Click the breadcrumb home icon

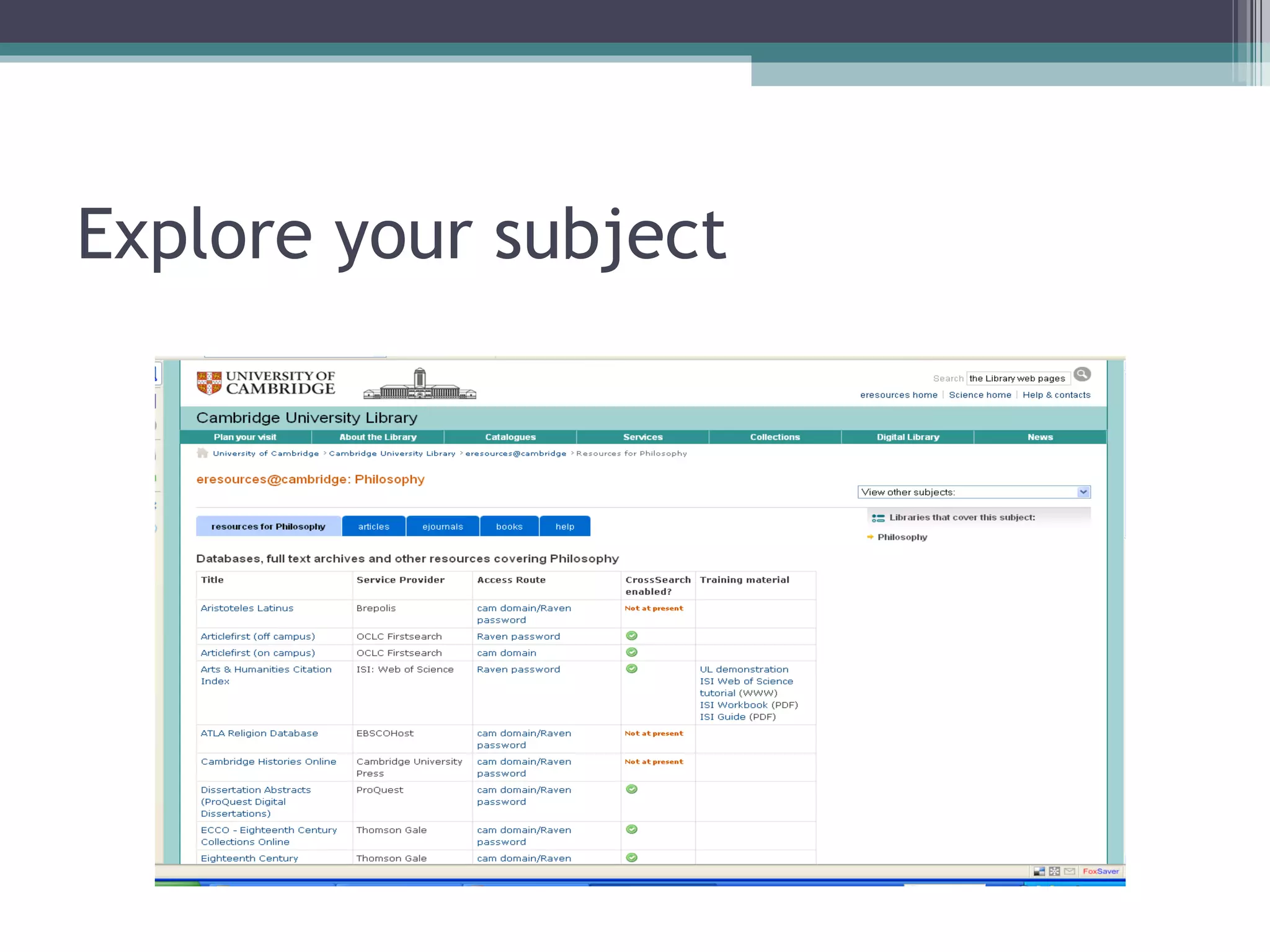[202, 453]
